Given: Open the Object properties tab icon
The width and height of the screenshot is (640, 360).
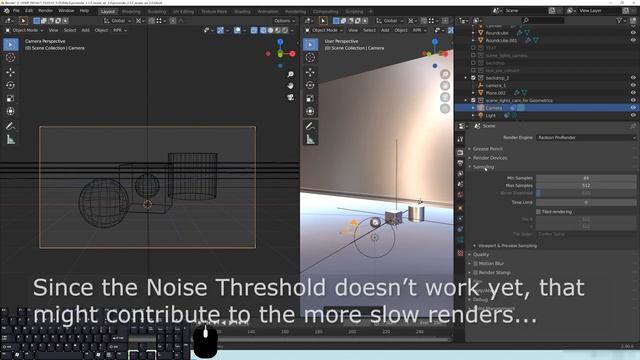Looking at the screenshot, I should [460, 208].
